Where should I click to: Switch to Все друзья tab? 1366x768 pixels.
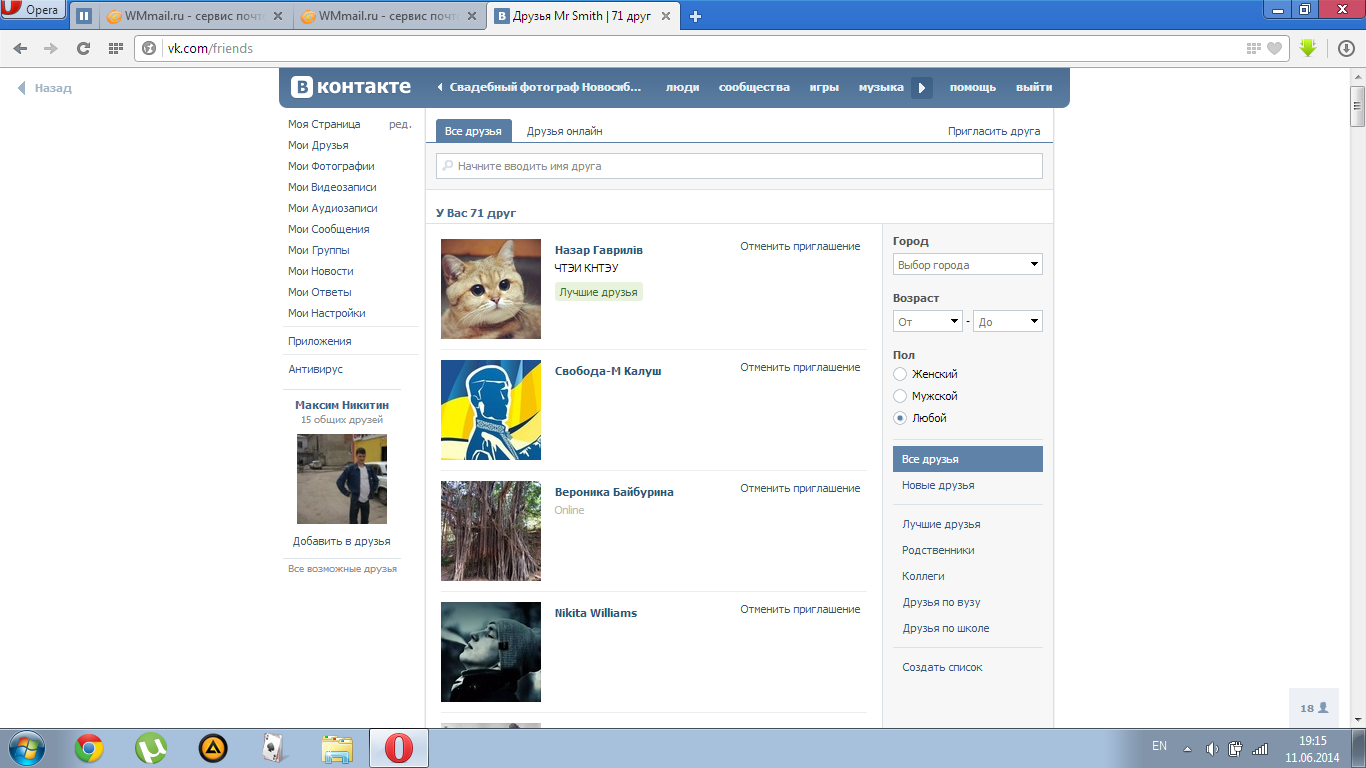click(x=474, y=131)
